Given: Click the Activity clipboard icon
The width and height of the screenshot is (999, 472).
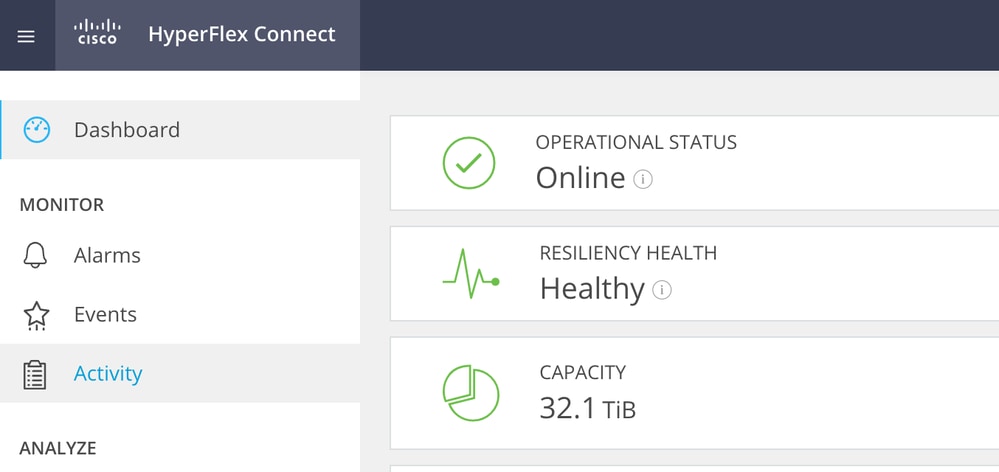Looking at the screenshot, I should [36, 374].
